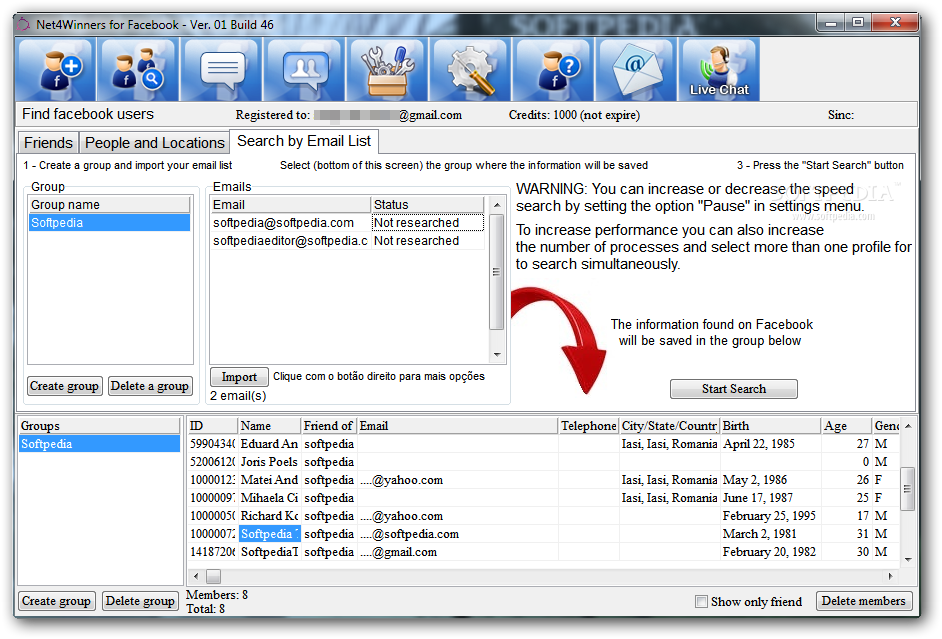
Task: Click the upper Create group button
Action: pyautogui.click(x=64, y=386)
